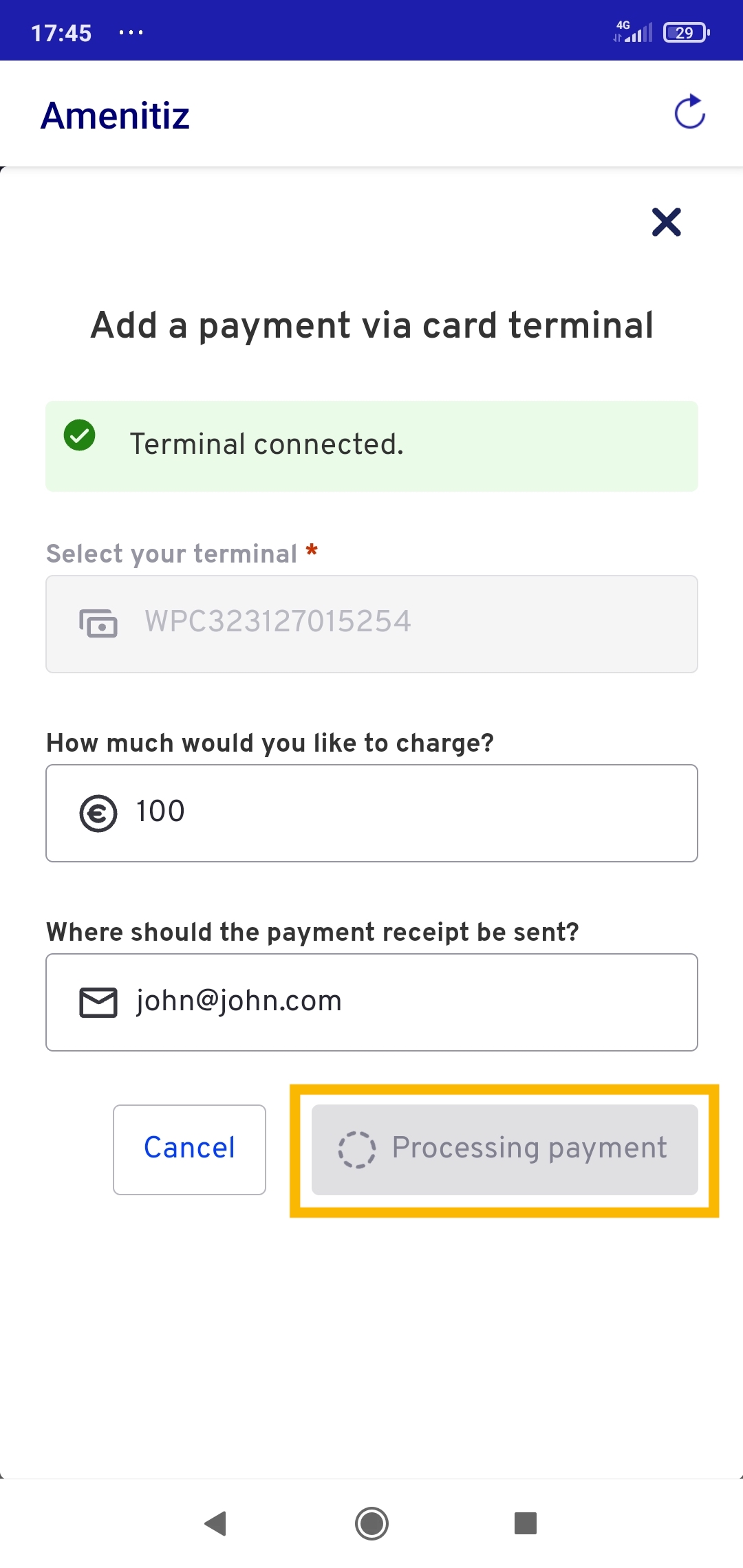The image size is (743, 1568).
Task: Tap the refresh icon in the header
Action: coord(689,112)
